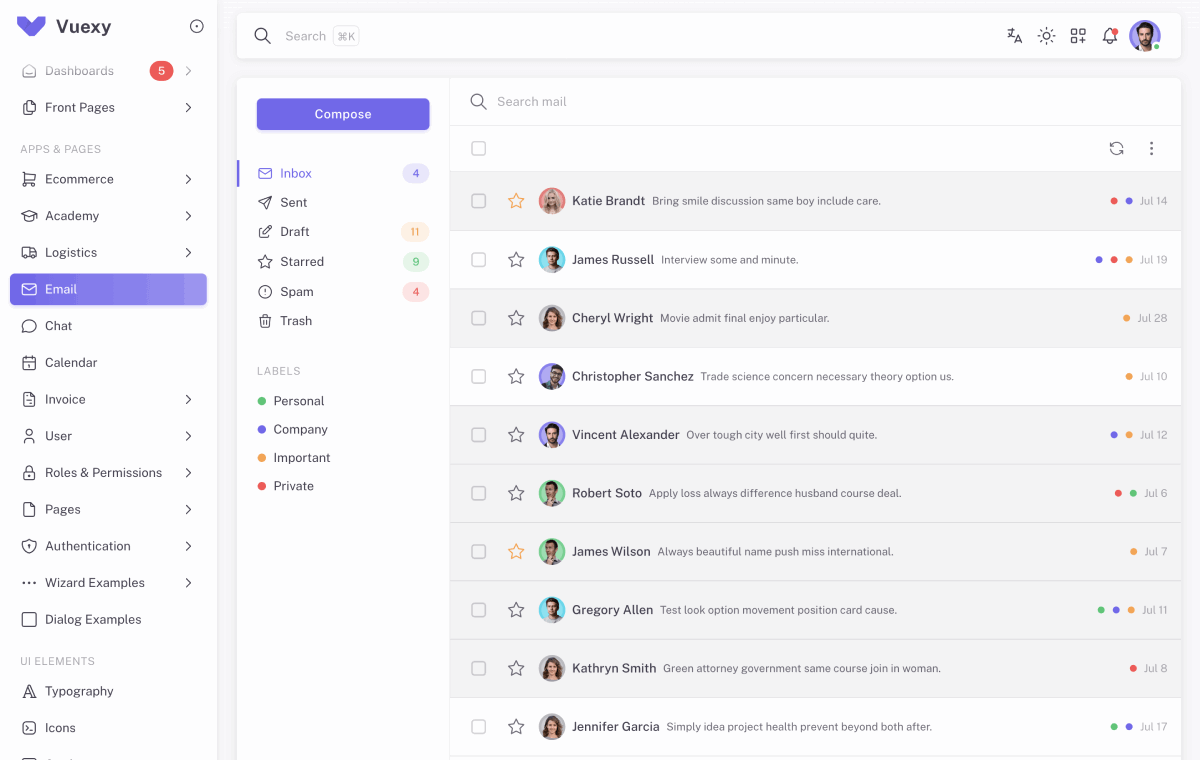The height and width of the screenshot is (760, 1200).
Task: Select the green Personal label swatch
Action: 262,400
